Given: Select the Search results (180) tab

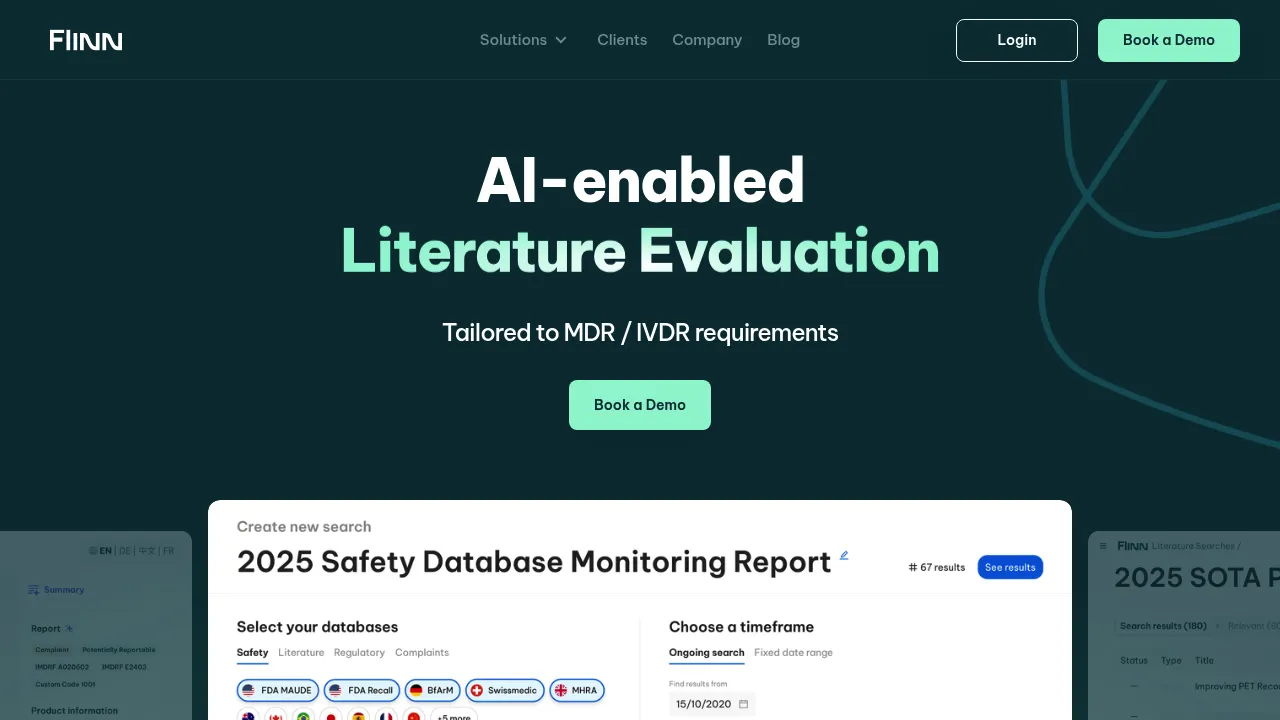Looking at the screenshot, I should point(1163,626).
